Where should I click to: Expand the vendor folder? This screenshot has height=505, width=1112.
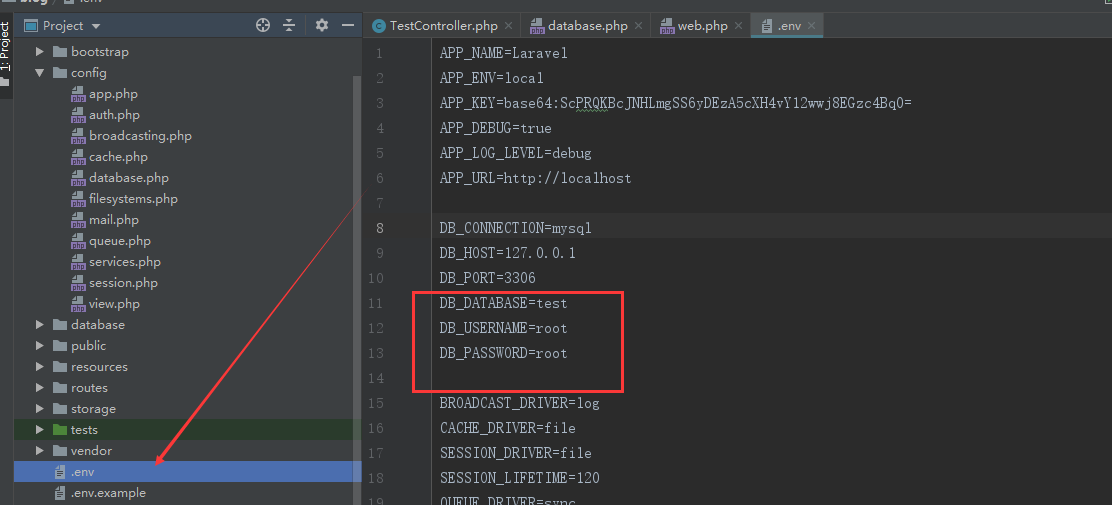[x=40, y=450]
